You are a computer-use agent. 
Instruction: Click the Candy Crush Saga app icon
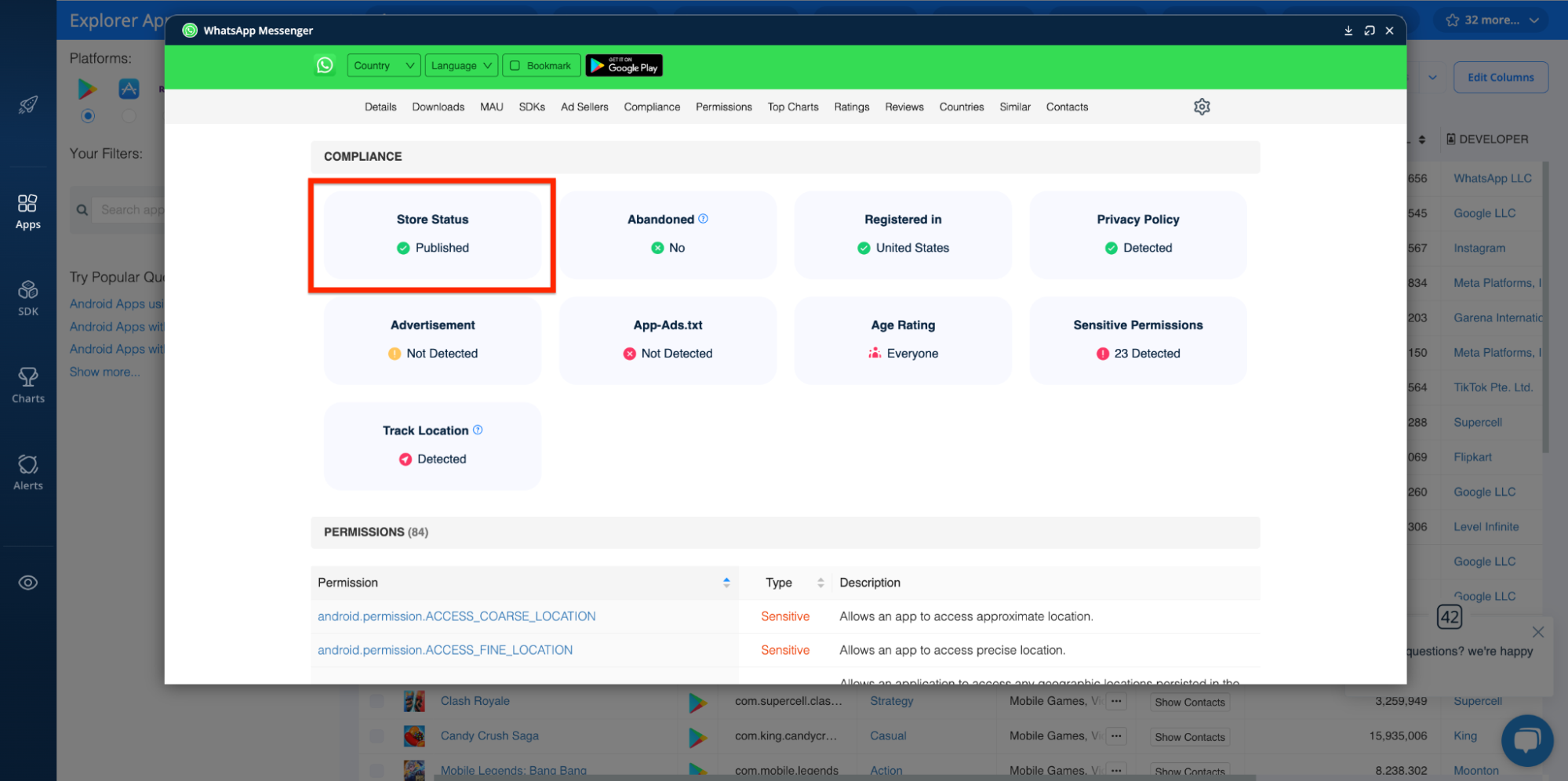coord(414,736)
